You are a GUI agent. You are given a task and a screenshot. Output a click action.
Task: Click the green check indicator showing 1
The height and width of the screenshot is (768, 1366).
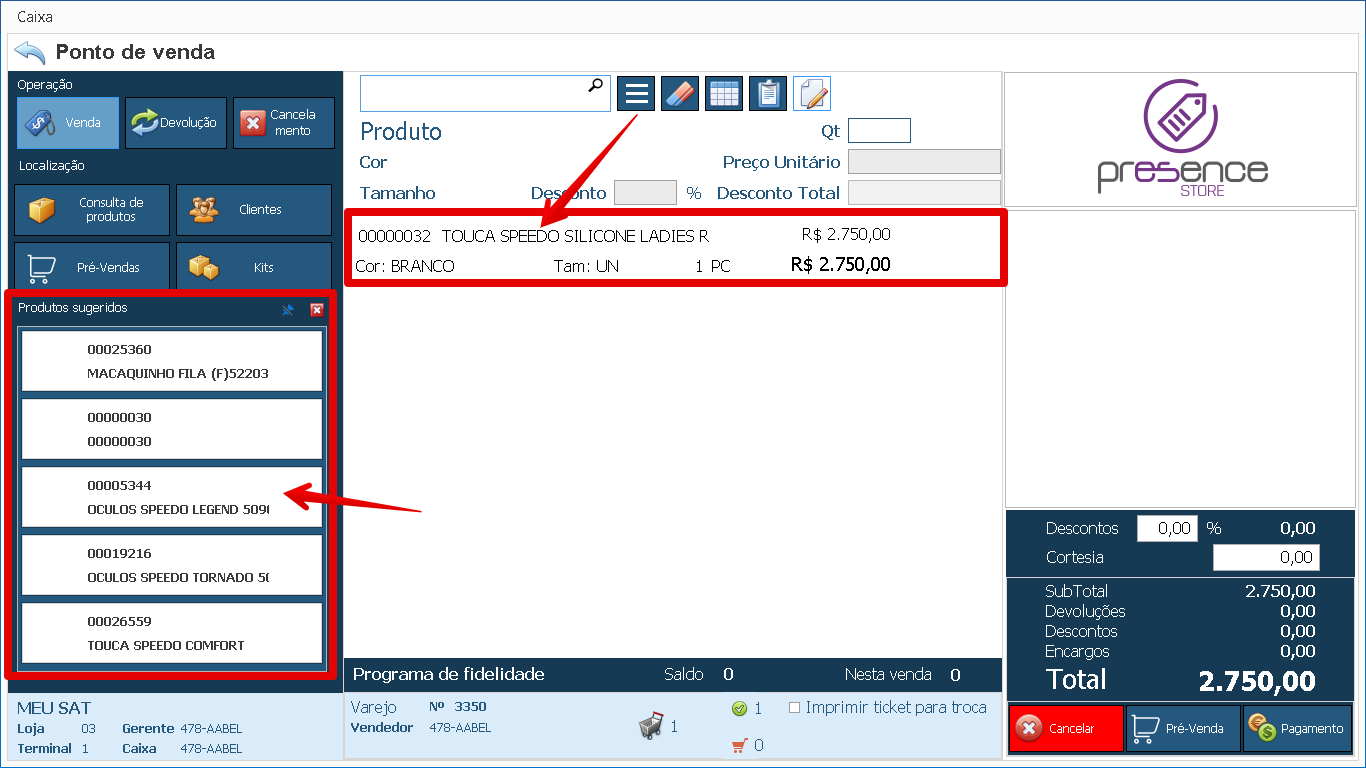point(740,709)
